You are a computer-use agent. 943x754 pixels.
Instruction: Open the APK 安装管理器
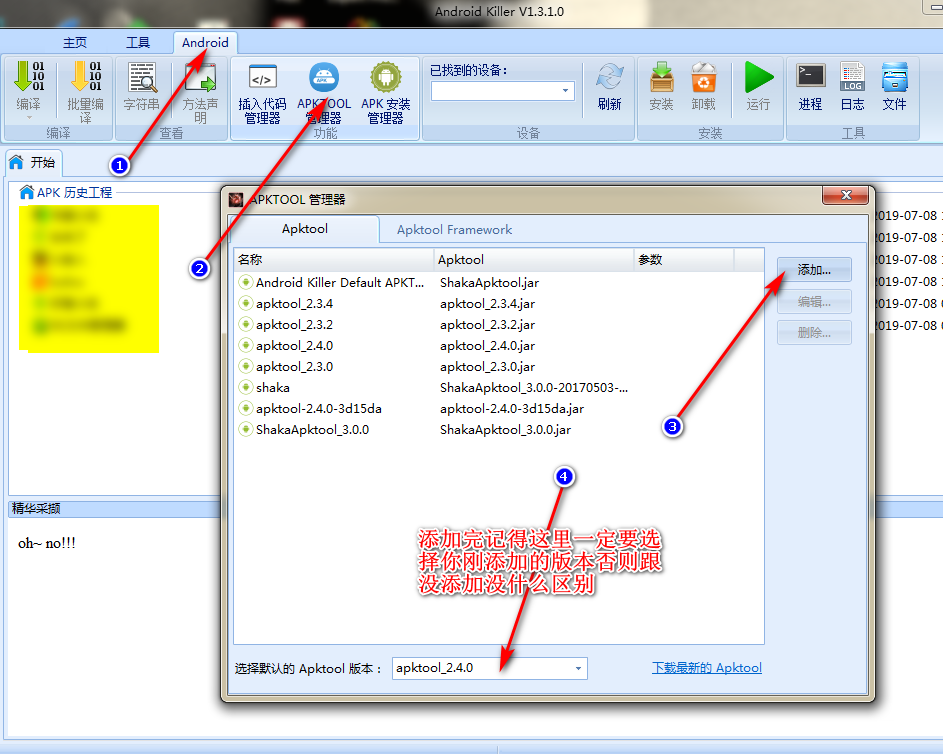coord(386,88)
